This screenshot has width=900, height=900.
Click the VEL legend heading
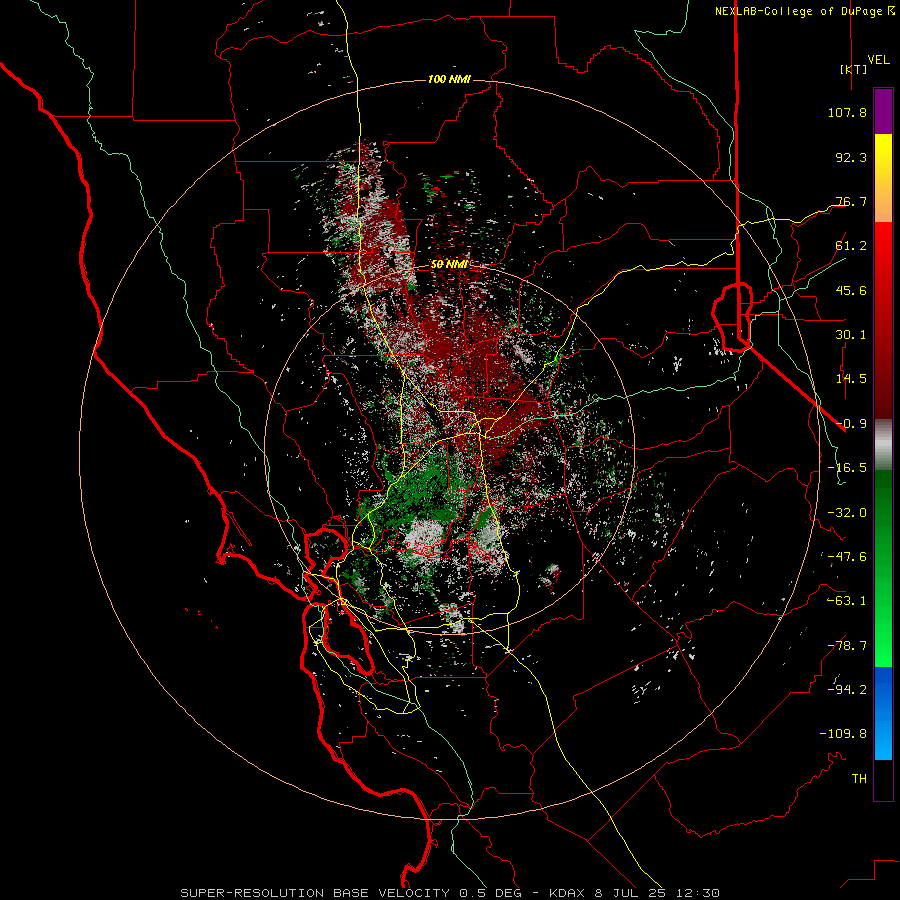878,60
